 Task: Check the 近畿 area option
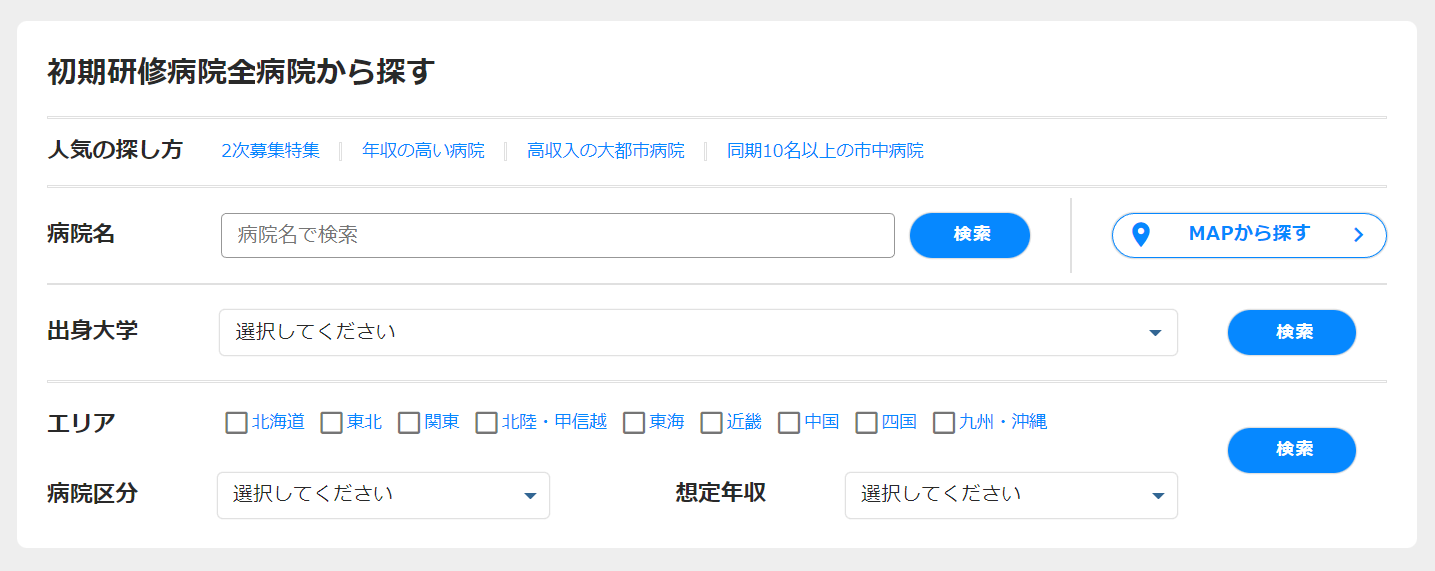coord(711,423)
